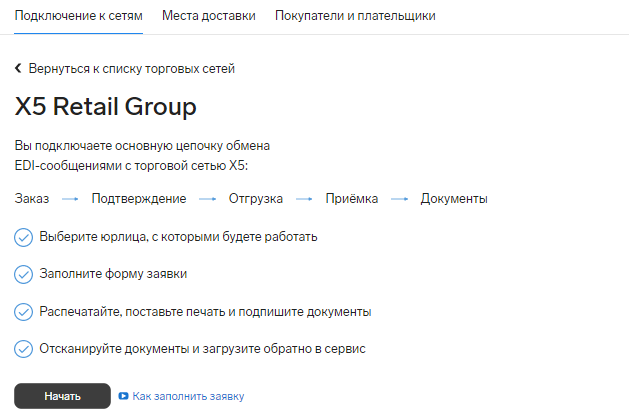Click the arrow between Подтверждение and Отгрузка
This screenshot has width=629, height=415.
point(207,199)
